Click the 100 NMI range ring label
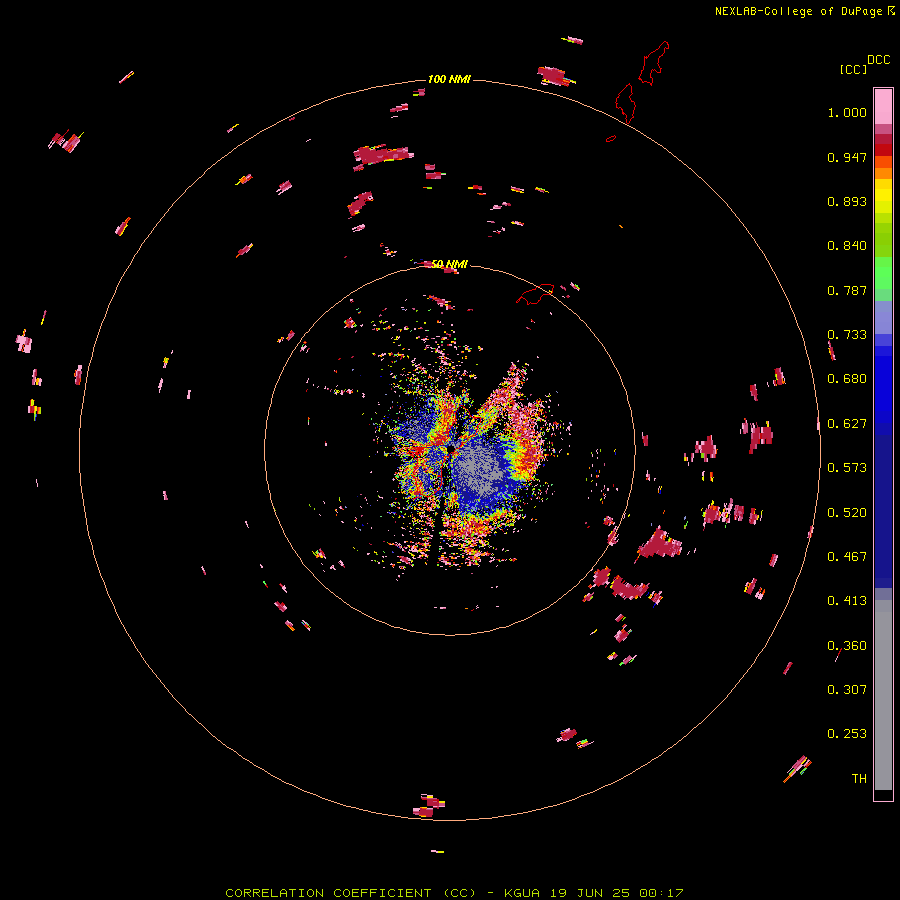The width and height of the screenshot is (900, 900). 449,79
